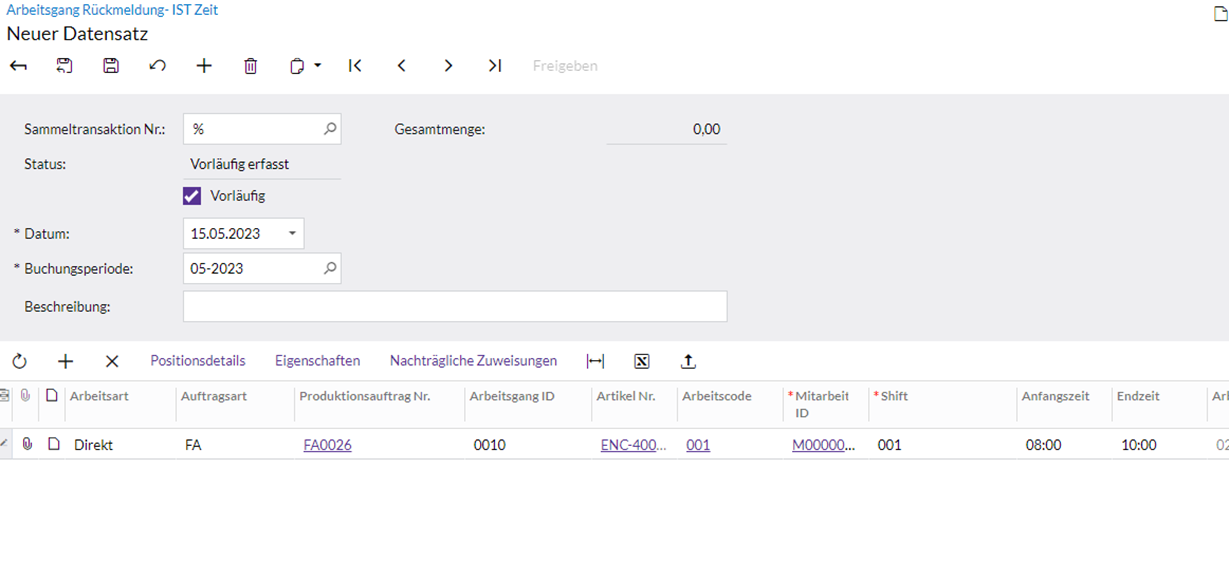Add a new record with the top plus icon
This screenshot has height=562, width=1229.
click(x=204, y=66)
